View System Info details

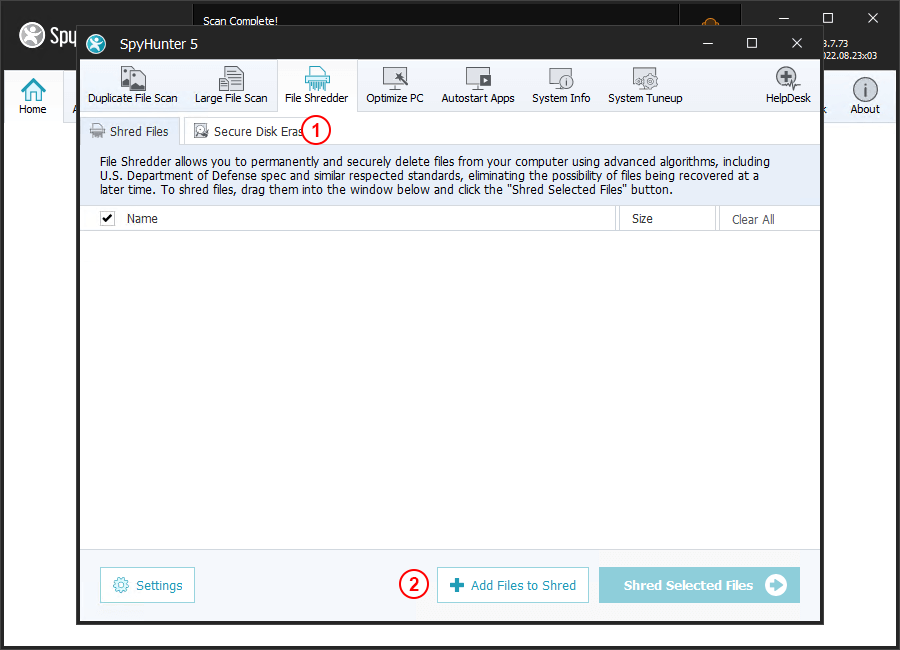pyautogui.click(x=560, y=85)
